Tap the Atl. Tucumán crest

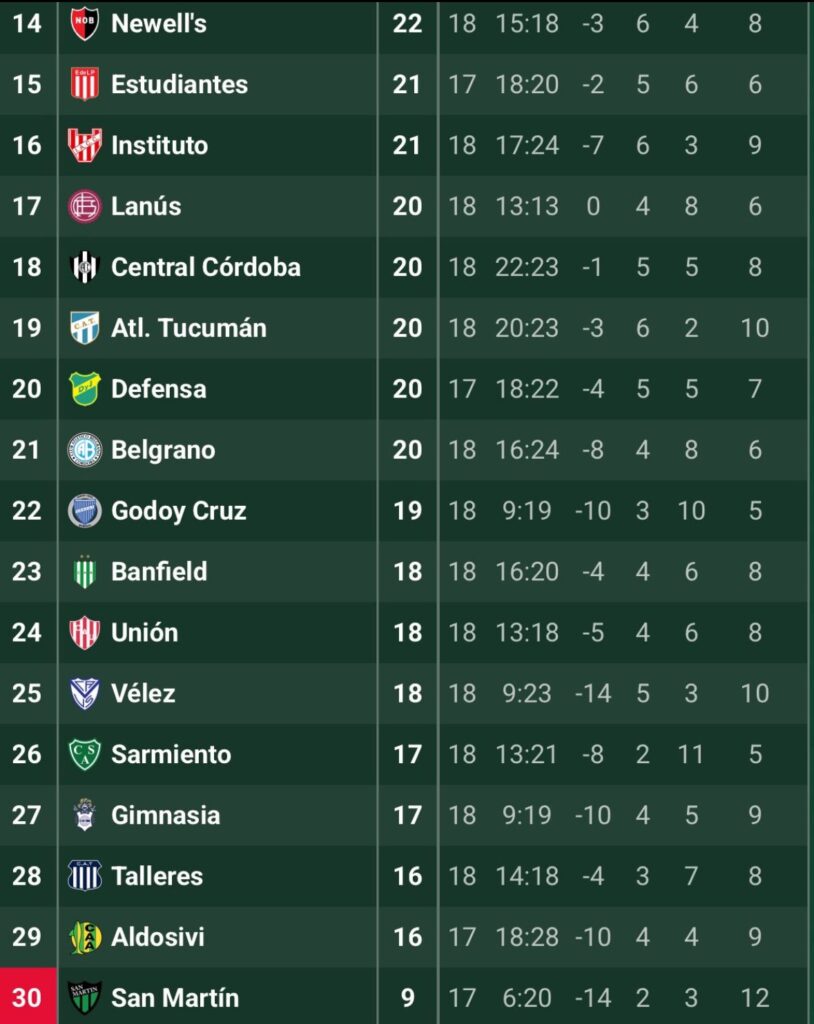tap(84, 327)
